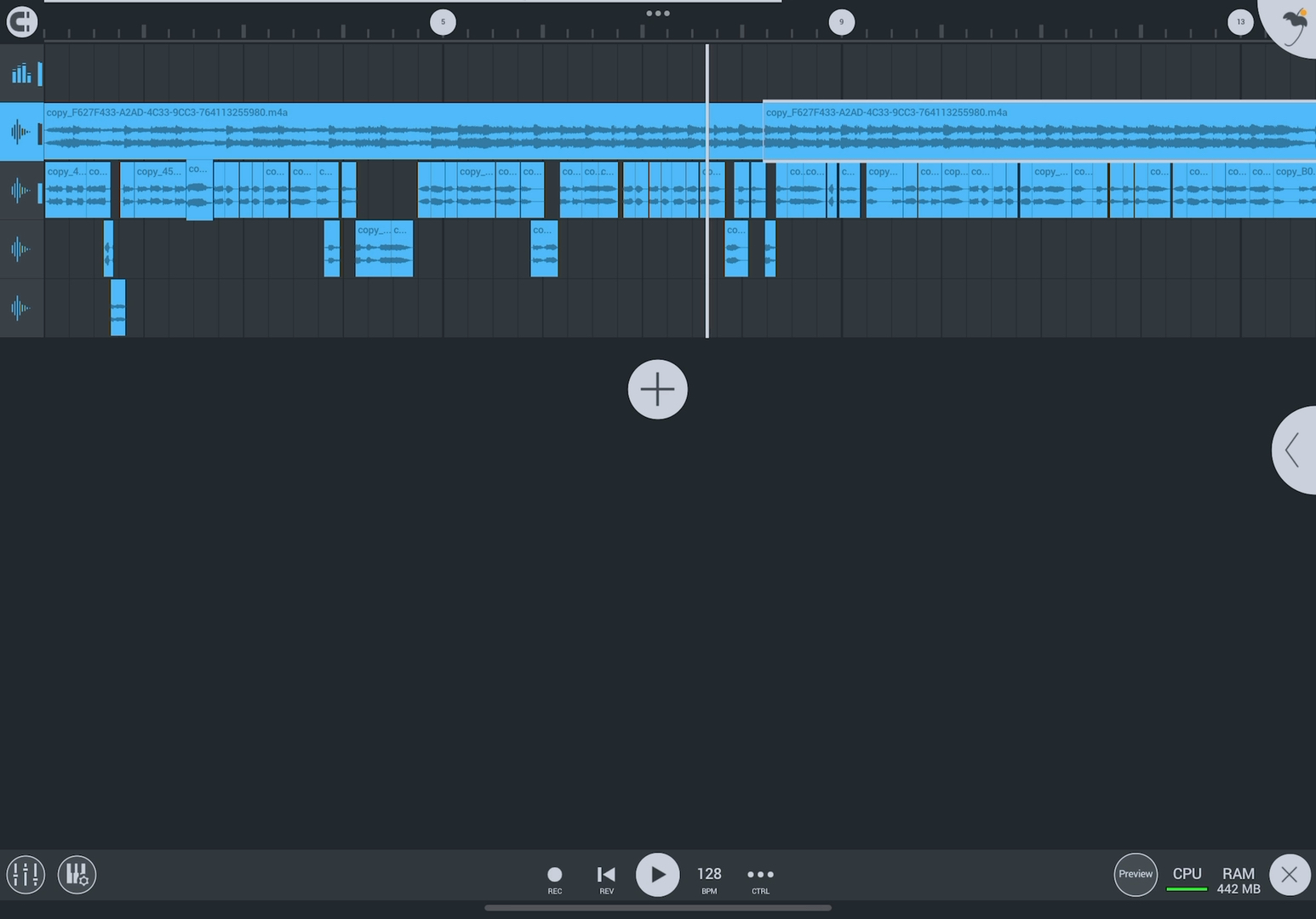This screenshot has height=919, width=1316.
Task: Open the three-dot menu at top center
Action: 658,14
